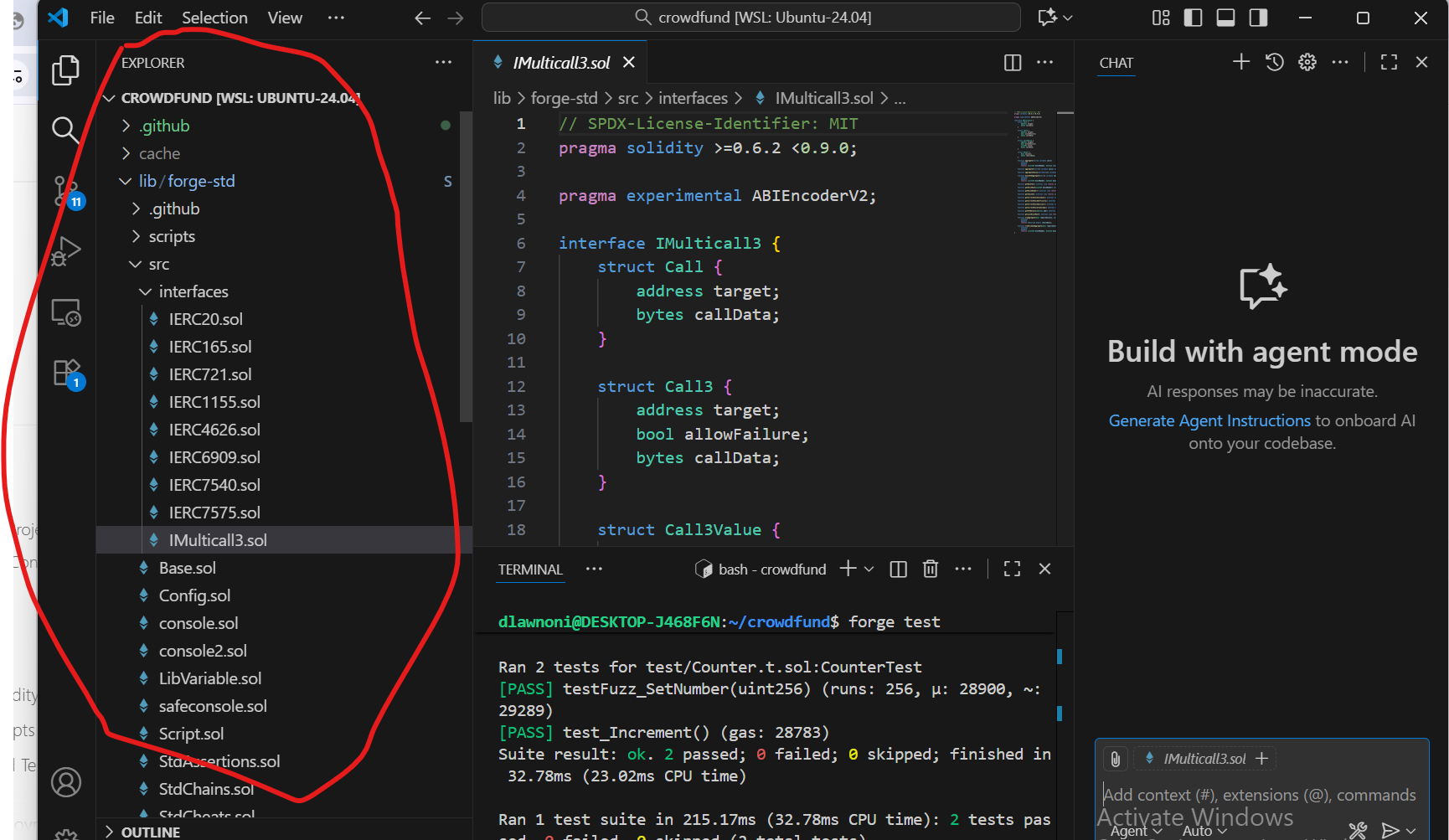Start a new chat with plus icon
This screenshot has height=840, width=1449.
click(1240, 62)
